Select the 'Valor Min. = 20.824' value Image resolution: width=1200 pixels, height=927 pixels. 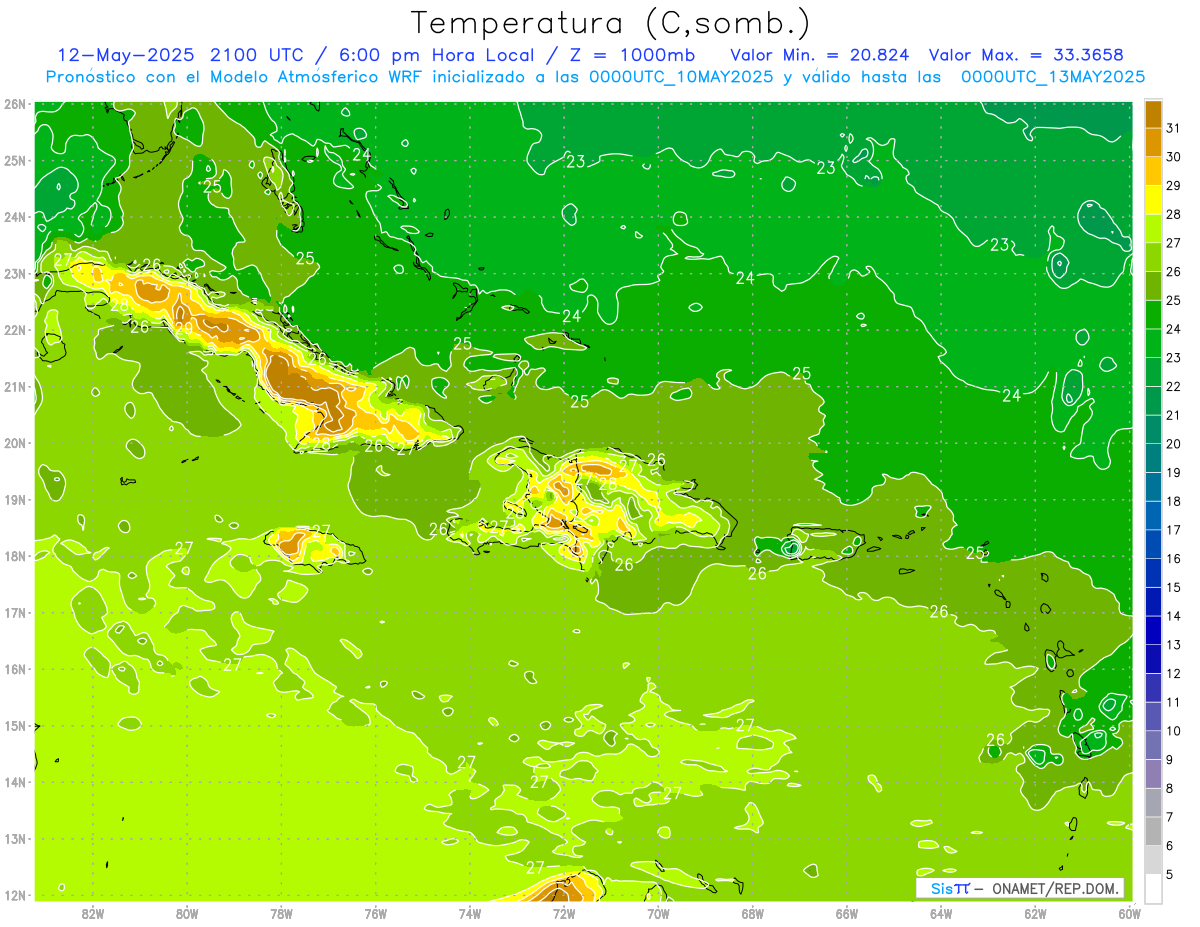click(820, 54)
